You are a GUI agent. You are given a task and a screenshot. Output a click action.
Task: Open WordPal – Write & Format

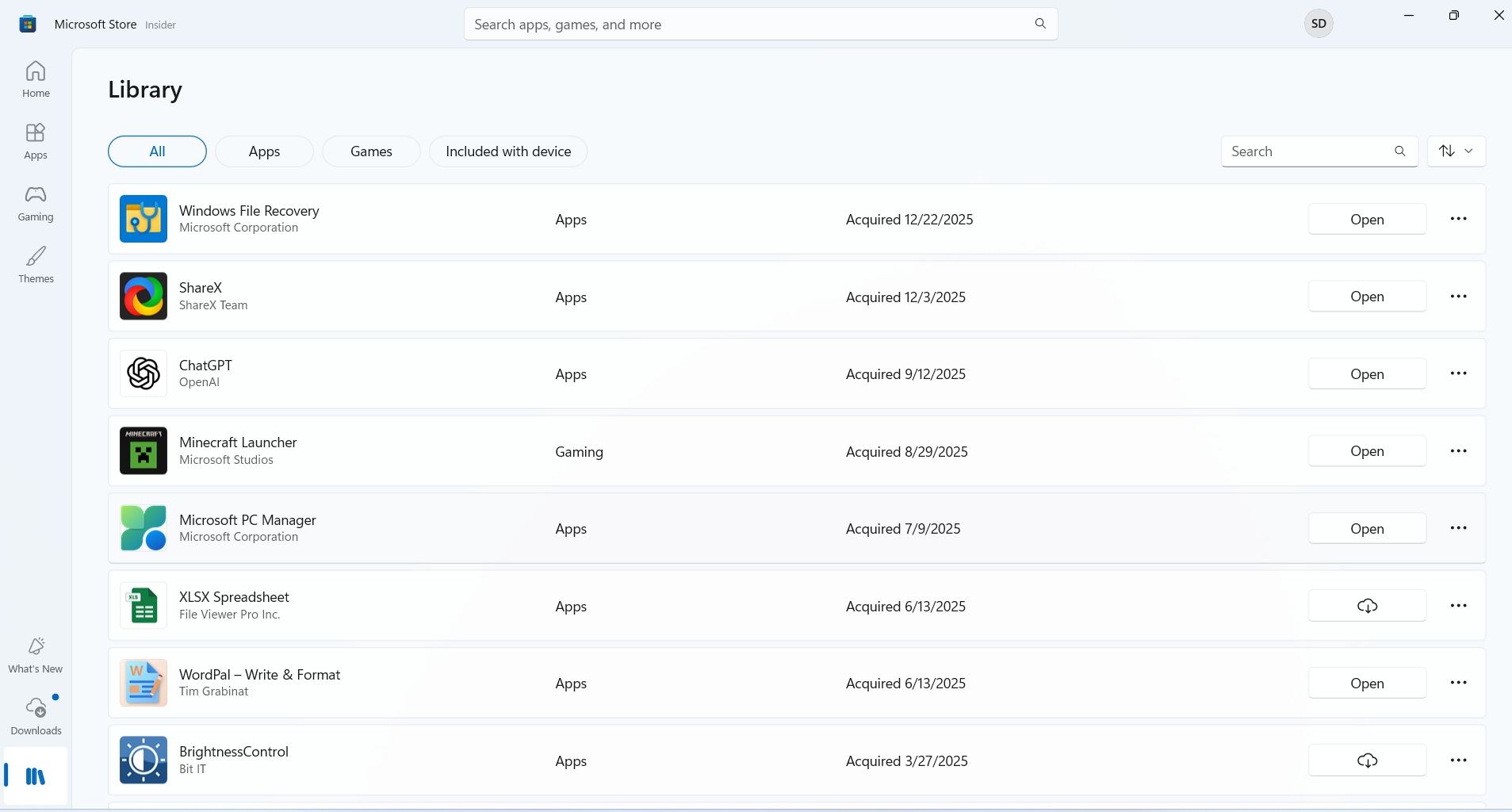point(1367,684)
